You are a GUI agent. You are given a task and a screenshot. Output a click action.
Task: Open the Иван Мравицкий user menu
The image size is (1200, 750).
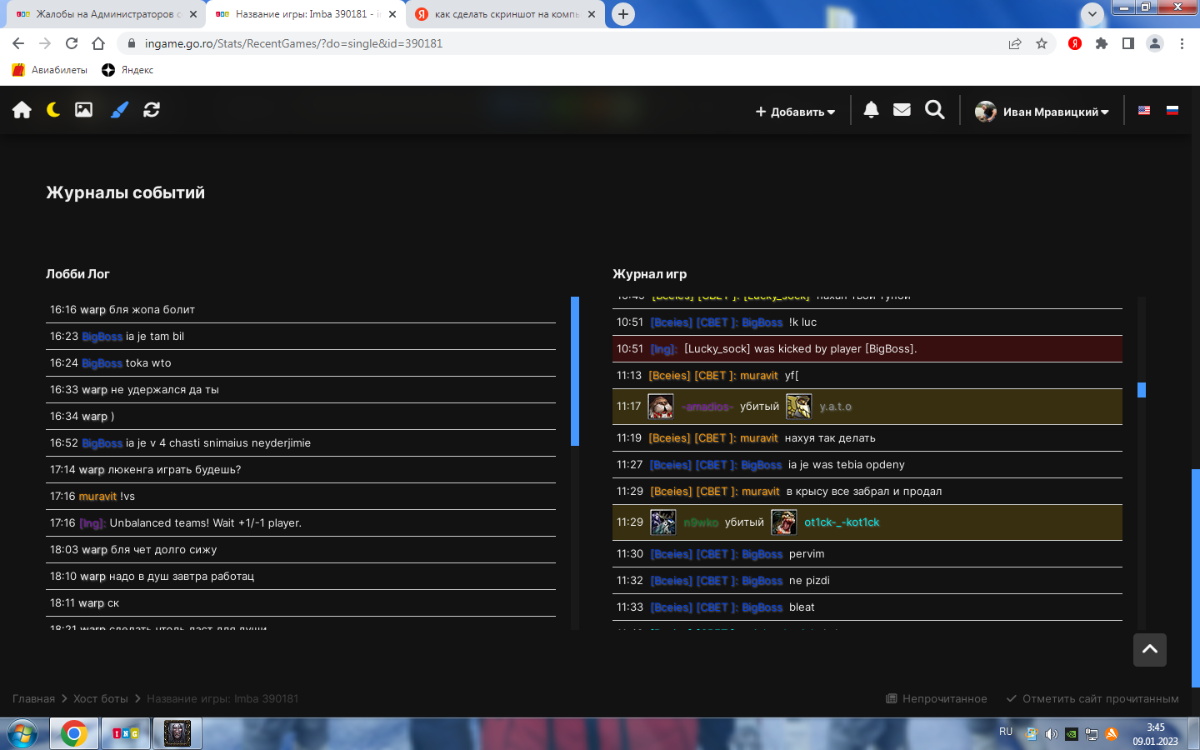click(1043, 112)
